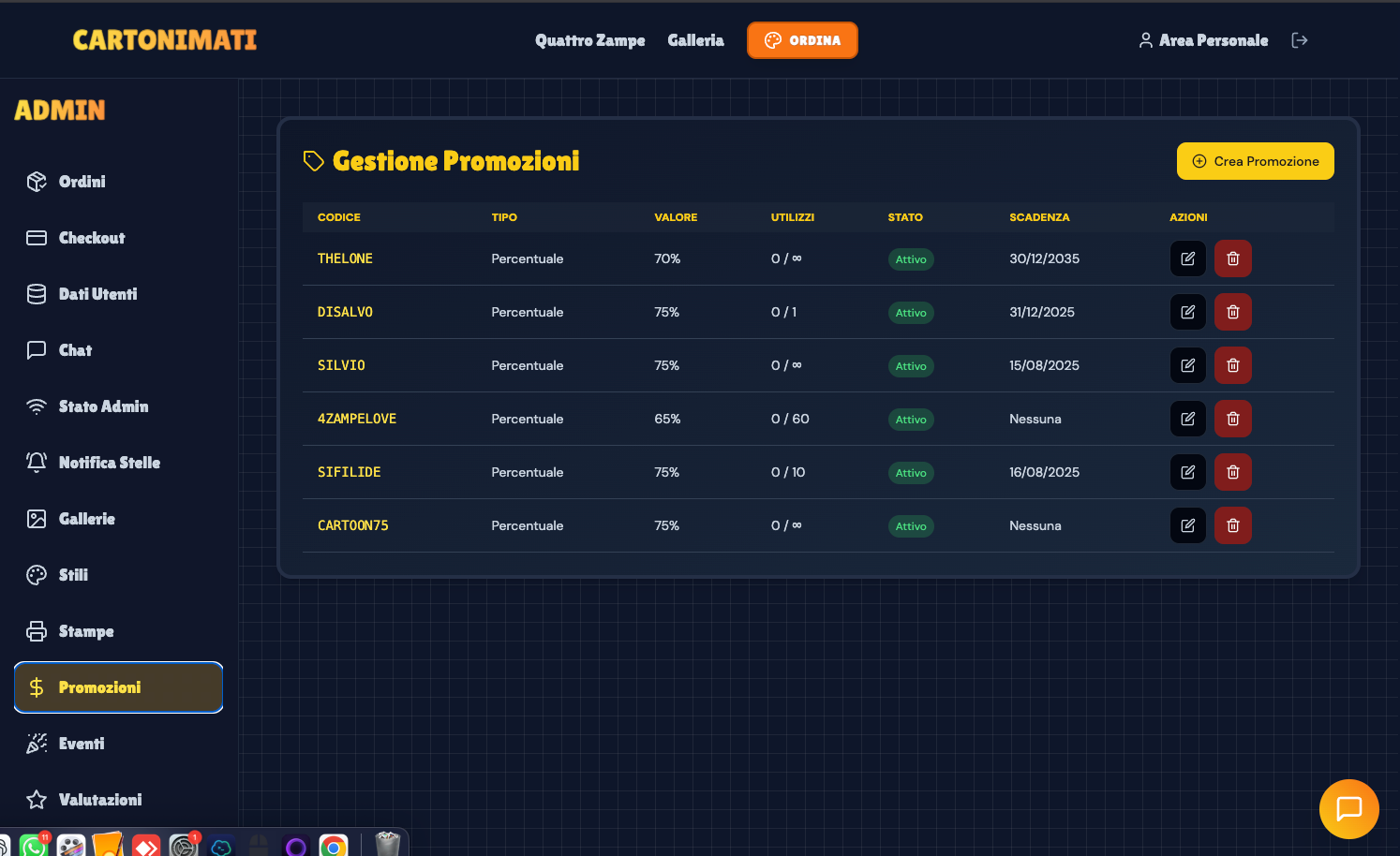Delete the 4ZAMPELOVE promotion
This screenshot has height=856, width=1400.
tap(1233, 419)
